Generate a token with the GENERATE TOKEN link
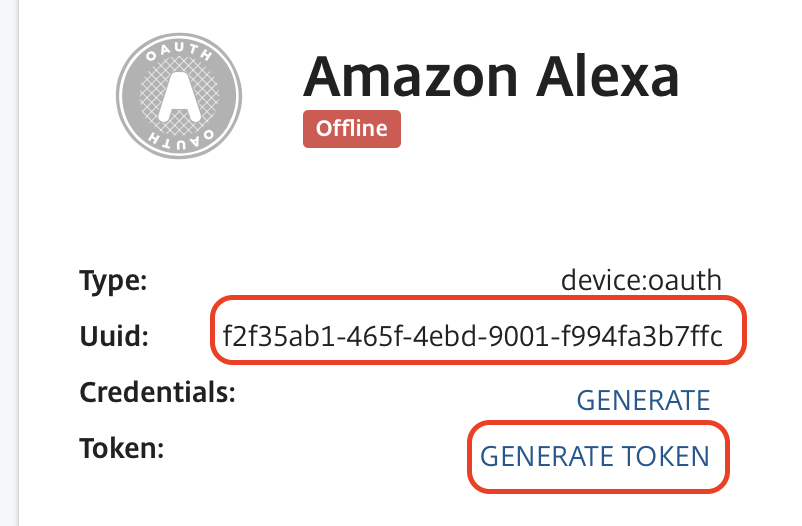This screenshot has width=802, height=526. (x=595, y=456)
